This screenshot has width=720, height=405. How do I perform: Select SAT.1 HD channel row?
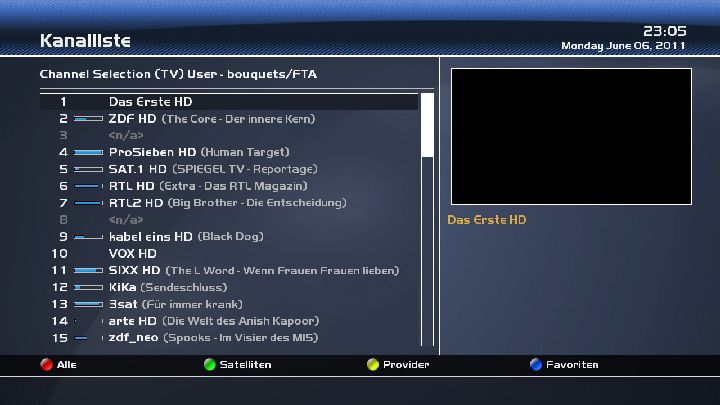tap(229, 169)
